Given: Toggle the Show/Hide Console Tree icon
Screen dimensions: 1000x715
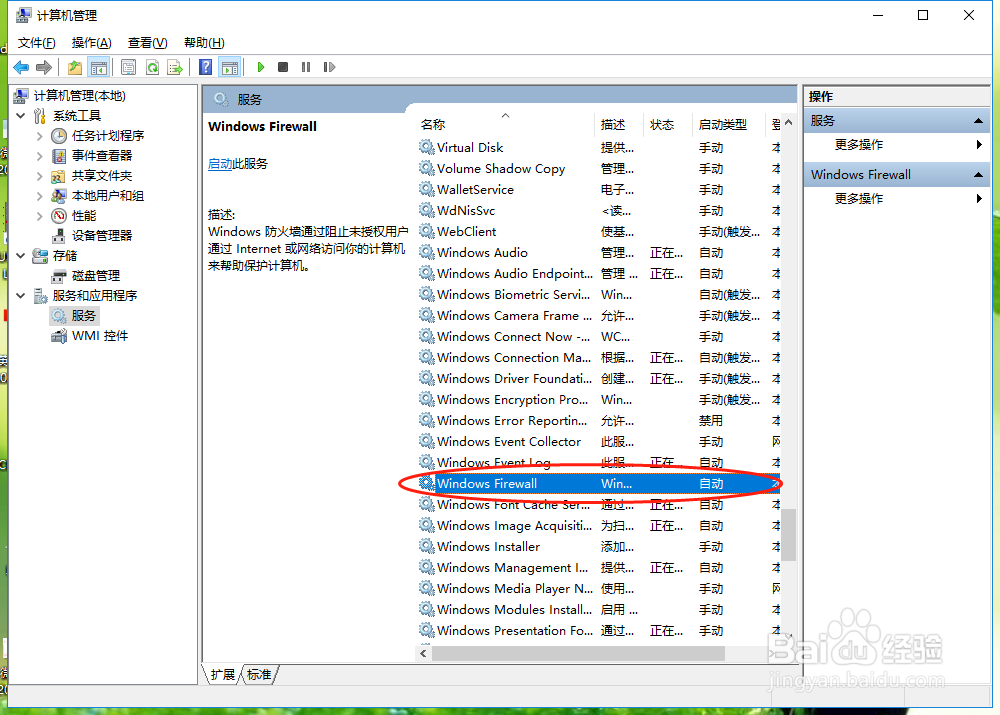Looking at the screenshot, I should [99, 67].
